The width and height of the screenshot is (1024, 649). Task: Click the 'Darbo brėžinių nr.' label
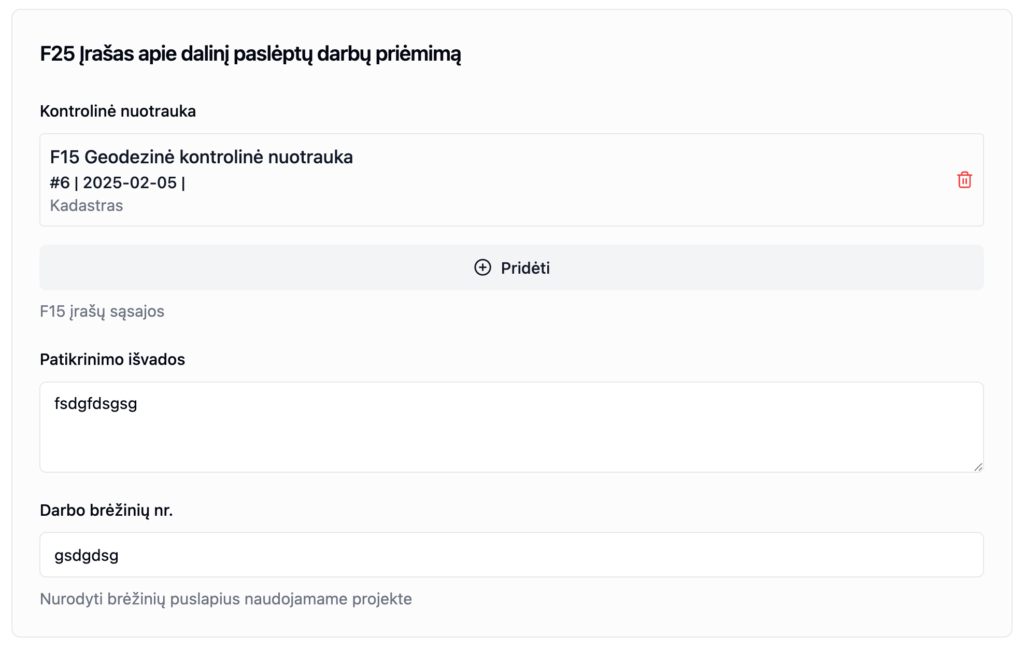pos(106,510)
